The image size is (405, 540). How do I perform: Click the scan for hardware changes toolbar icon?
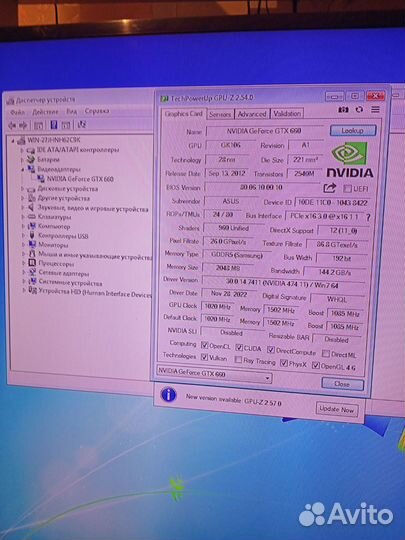82,124
